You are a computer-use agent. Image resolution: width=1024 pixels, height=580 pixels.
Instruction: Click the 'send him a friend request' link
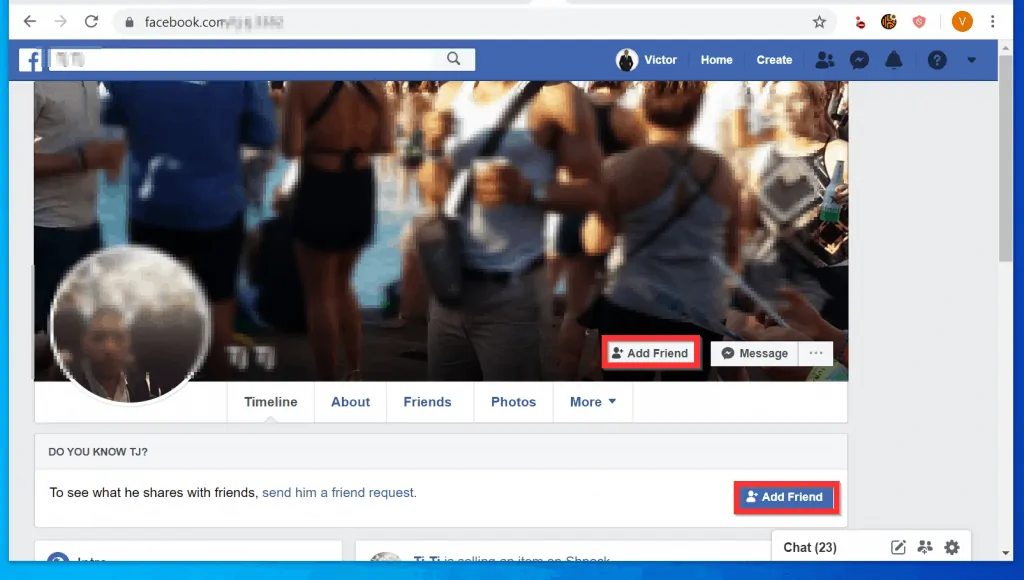coord(339,493)
